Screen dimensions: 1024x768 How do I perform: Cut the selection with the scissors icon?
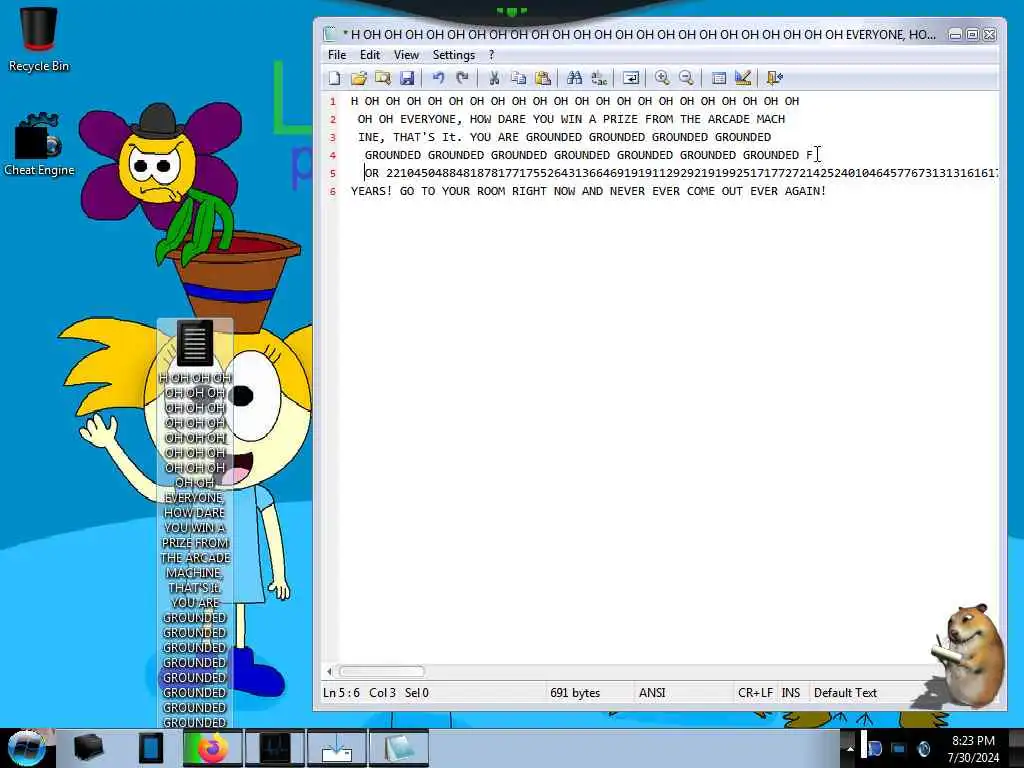coord(494,78)
